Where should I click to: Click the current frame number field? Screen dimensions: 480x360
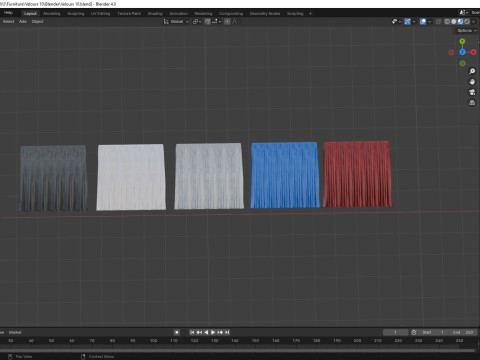(x=395, y=332)
